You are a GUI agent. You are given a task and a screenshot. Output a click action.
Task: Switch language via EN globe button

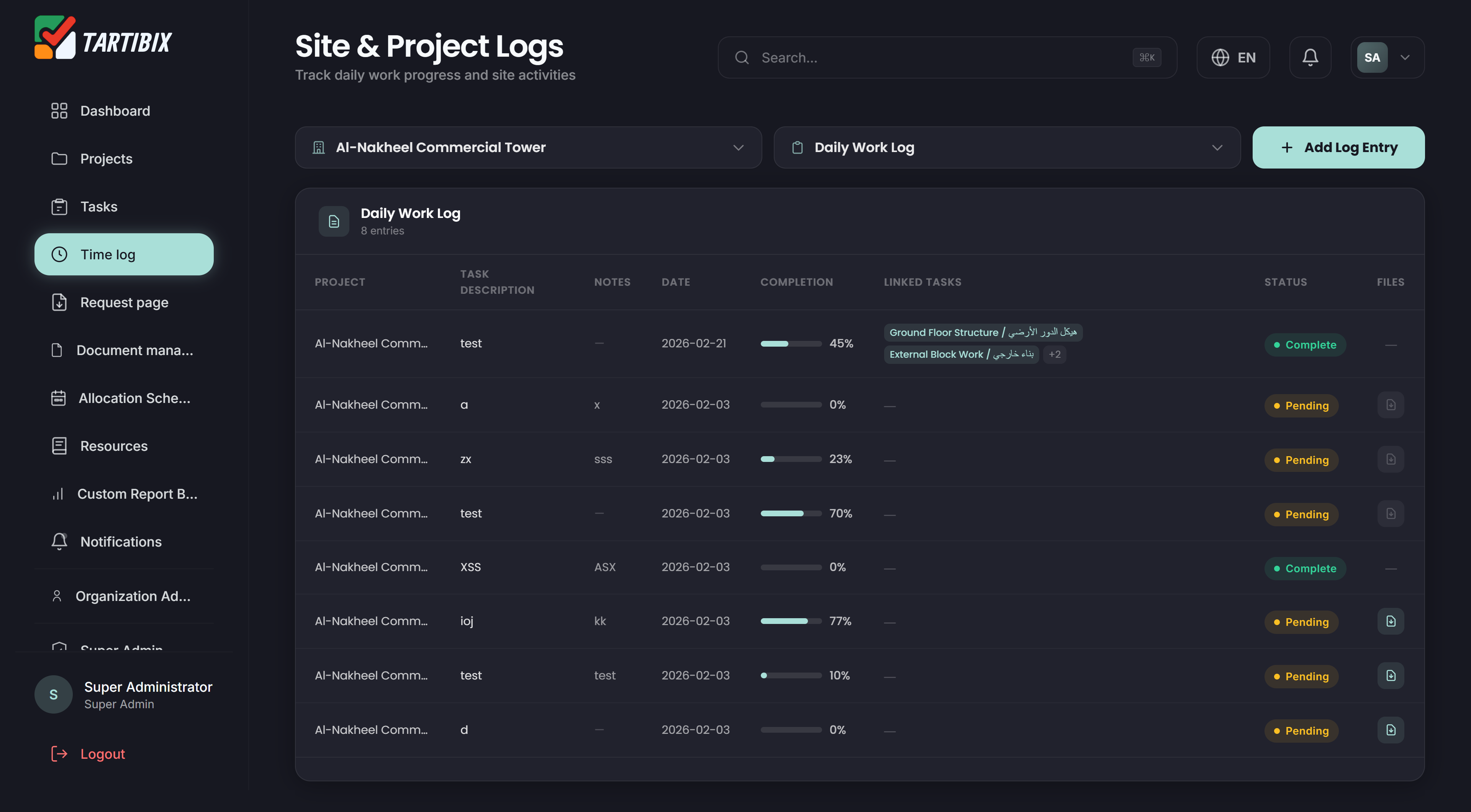pyautogui.click(x=1233, y=58)
